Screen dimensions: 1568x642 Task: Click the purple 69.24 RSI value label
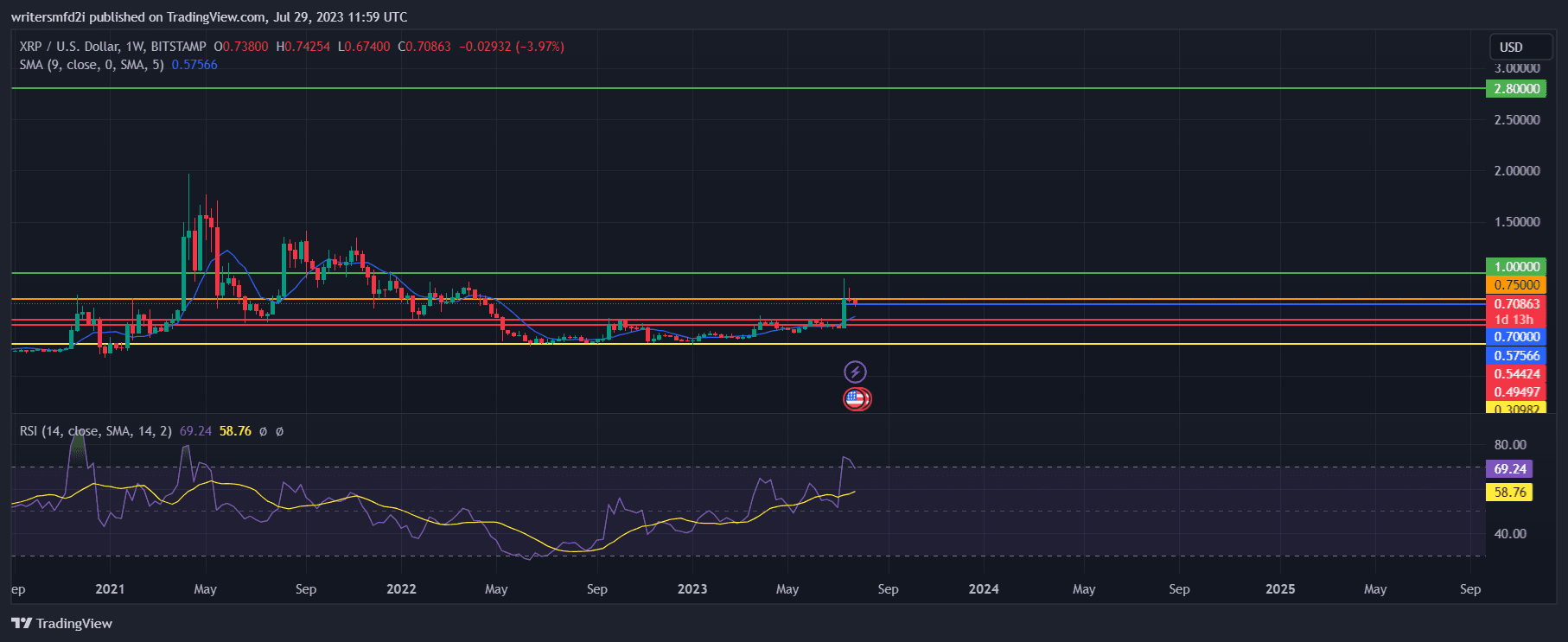click(1509, 469)
